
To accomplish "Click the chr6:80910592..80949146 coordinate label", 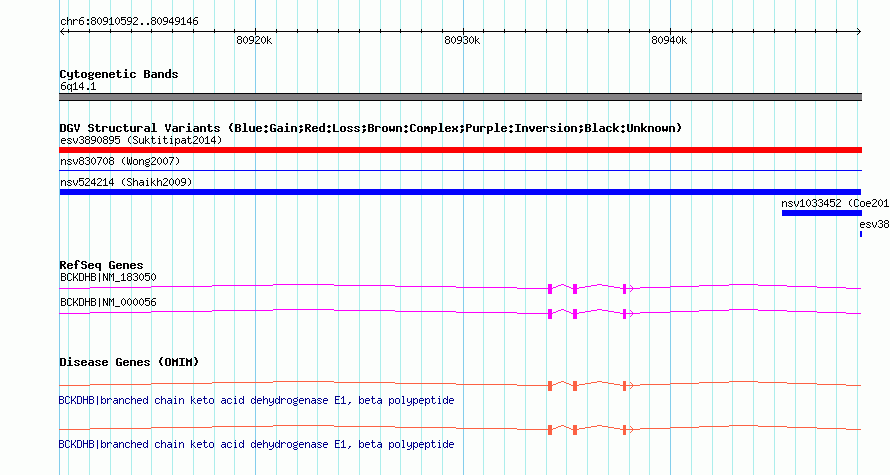I will pos(129,22).
